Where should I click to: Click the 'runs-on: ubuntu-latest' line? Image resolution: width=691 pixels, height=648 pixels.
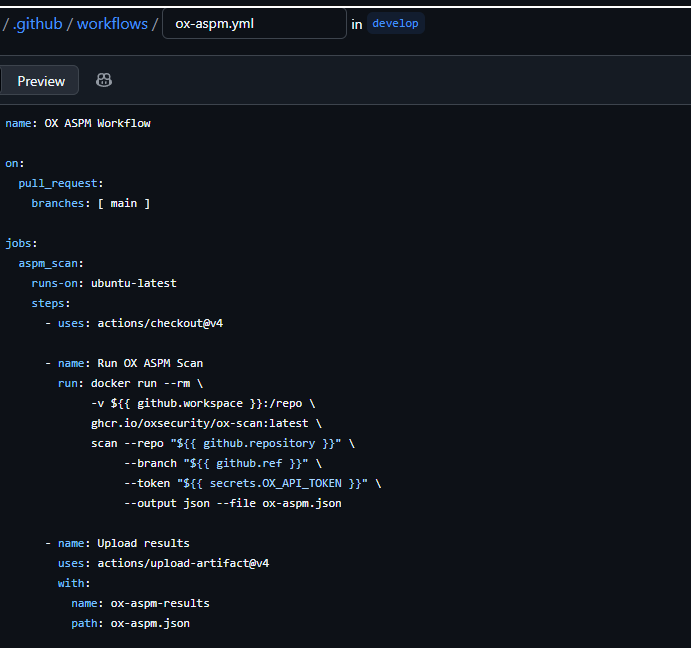tap(104, 283)
